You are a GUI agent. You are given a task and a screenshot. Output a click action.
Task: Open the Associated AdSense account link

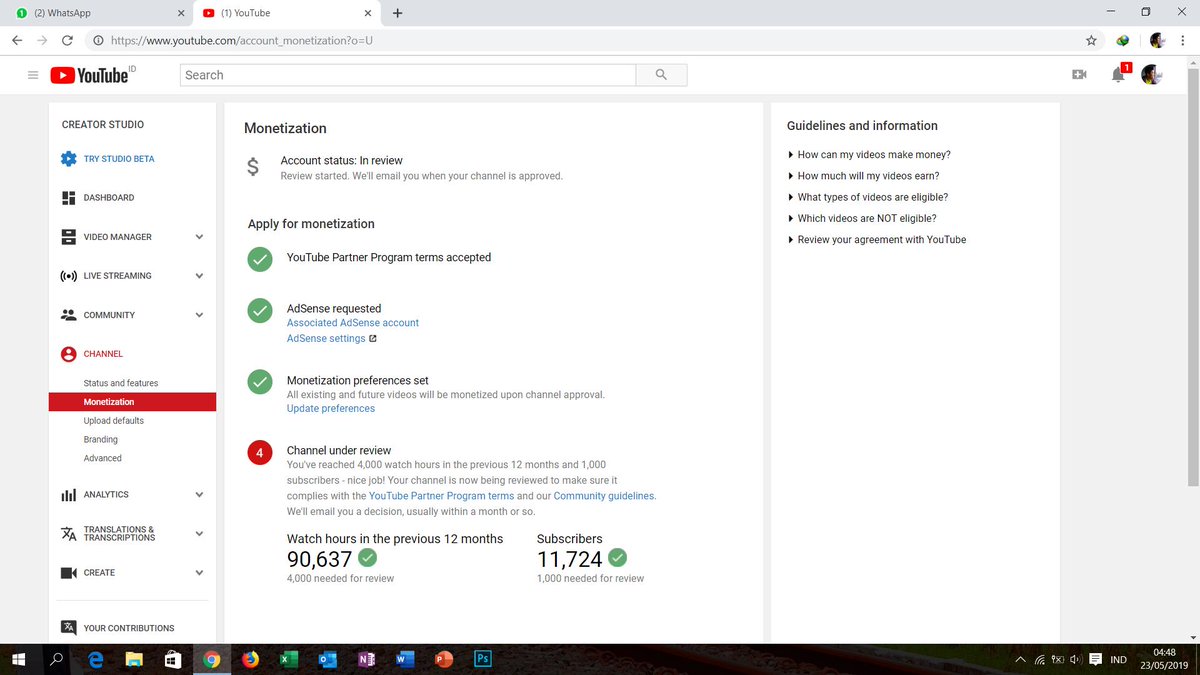click(353, 323)
